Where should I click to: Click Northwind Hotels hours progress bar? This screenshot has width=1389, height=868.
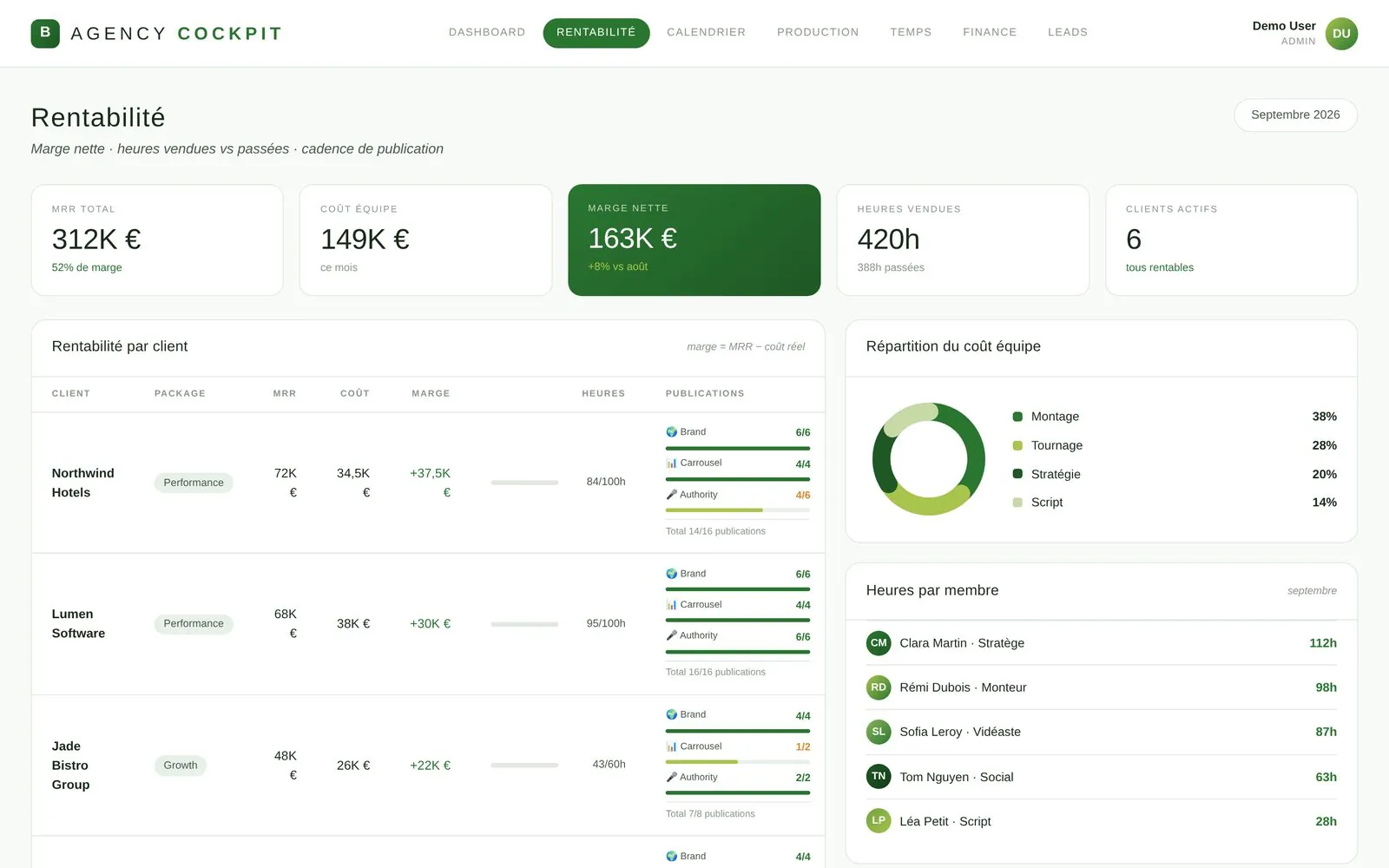(524, 483)
